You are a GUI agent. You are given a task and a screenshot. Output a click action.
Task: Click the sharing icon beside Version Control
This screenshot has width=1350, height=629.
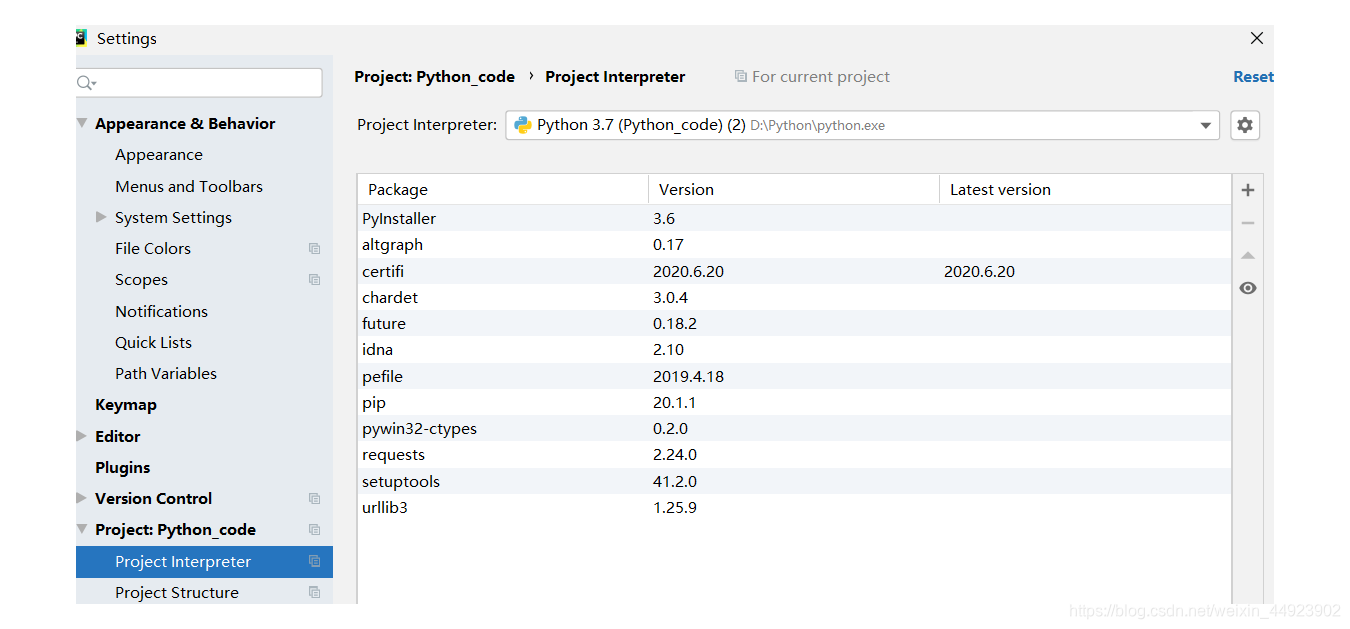click(x=314, y=498)
